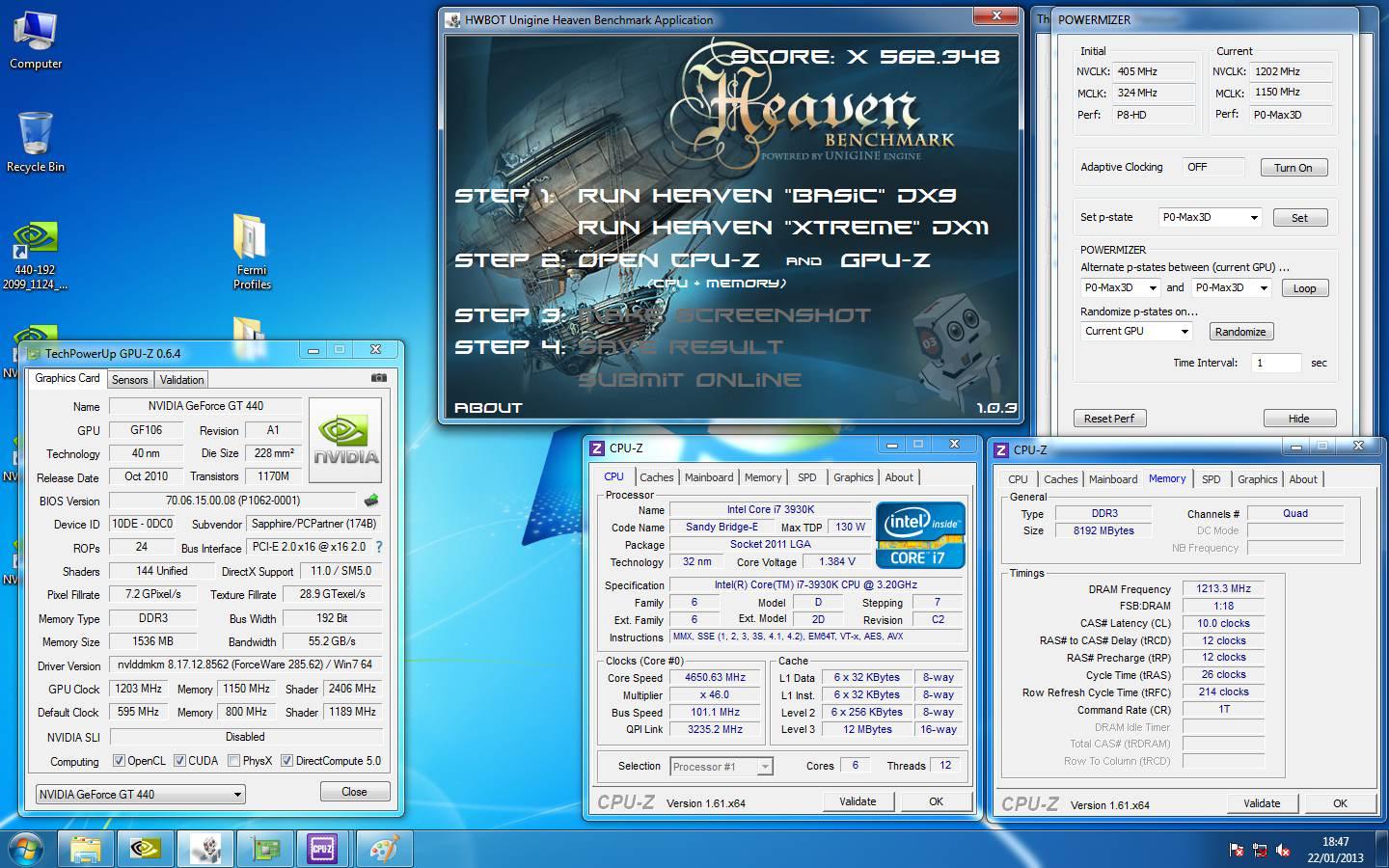Open the Caches tab in CPU-Z CPU window
Screen dimensions: 1389x868
tap(656, 477)
